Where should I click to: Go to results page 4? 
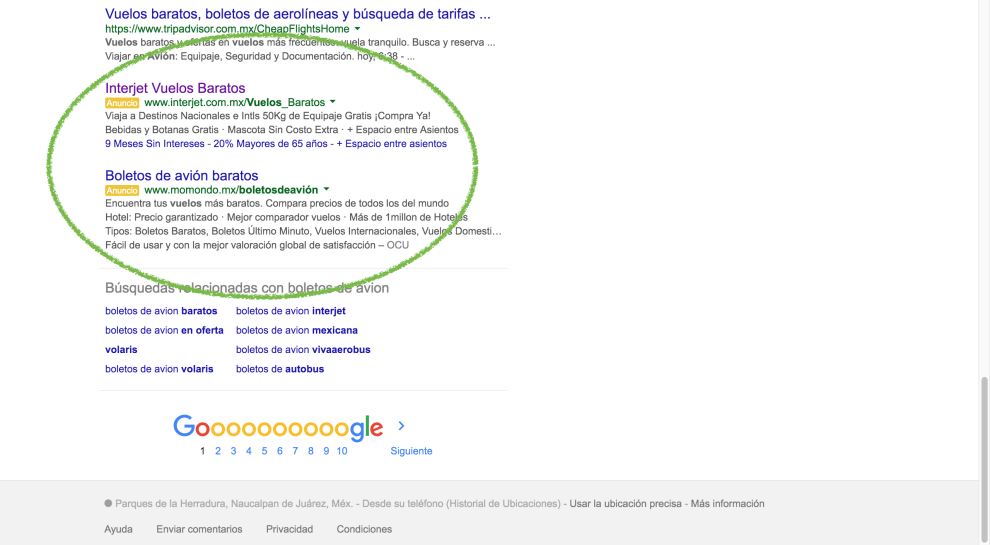pyautogui.click(x=249, y=451)
